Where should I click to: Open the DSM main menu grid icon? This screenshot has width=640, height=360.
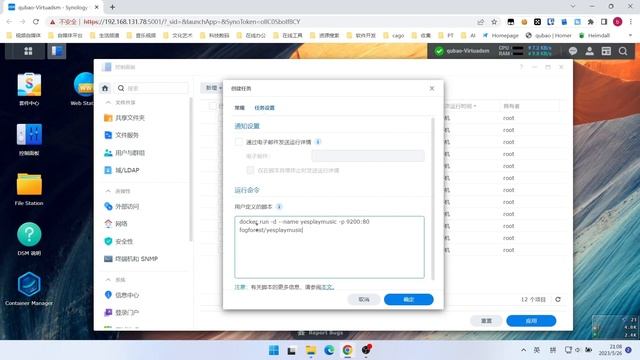[x=28, y=51]
